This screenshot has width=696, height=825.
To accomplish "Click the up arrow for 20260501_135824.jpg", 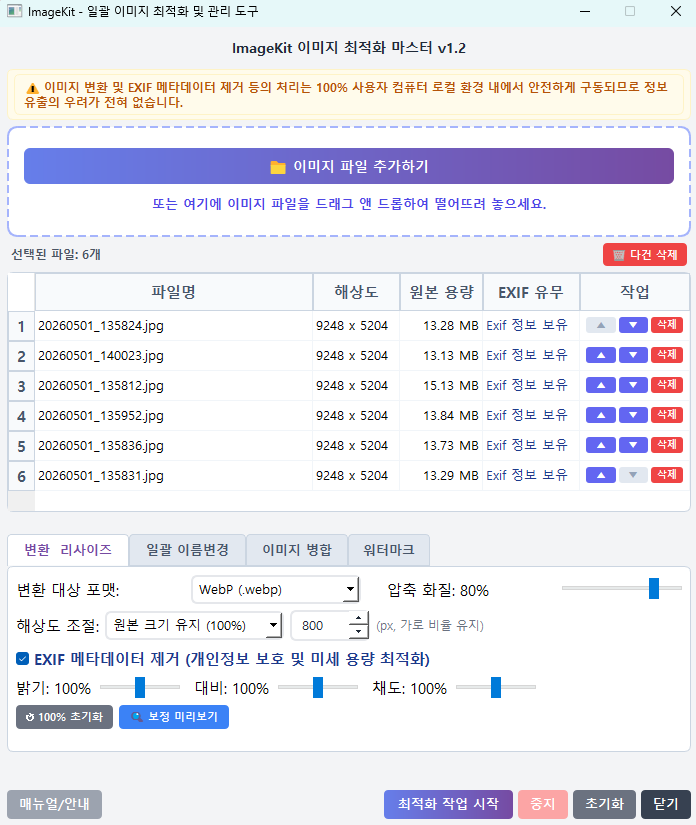I will tap(601, 325).
